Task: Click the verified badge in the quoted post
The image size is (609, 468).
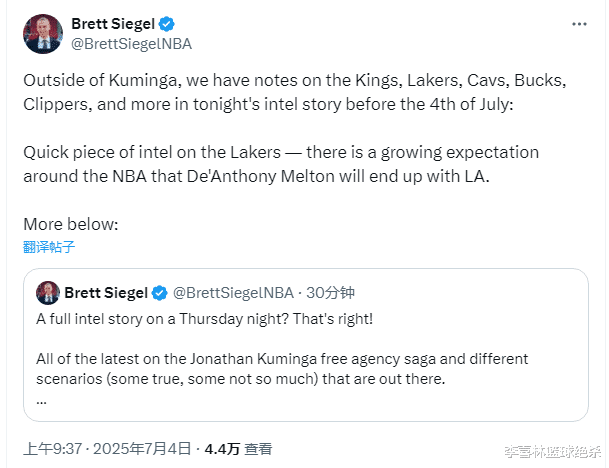Action: tap(159, 293)
